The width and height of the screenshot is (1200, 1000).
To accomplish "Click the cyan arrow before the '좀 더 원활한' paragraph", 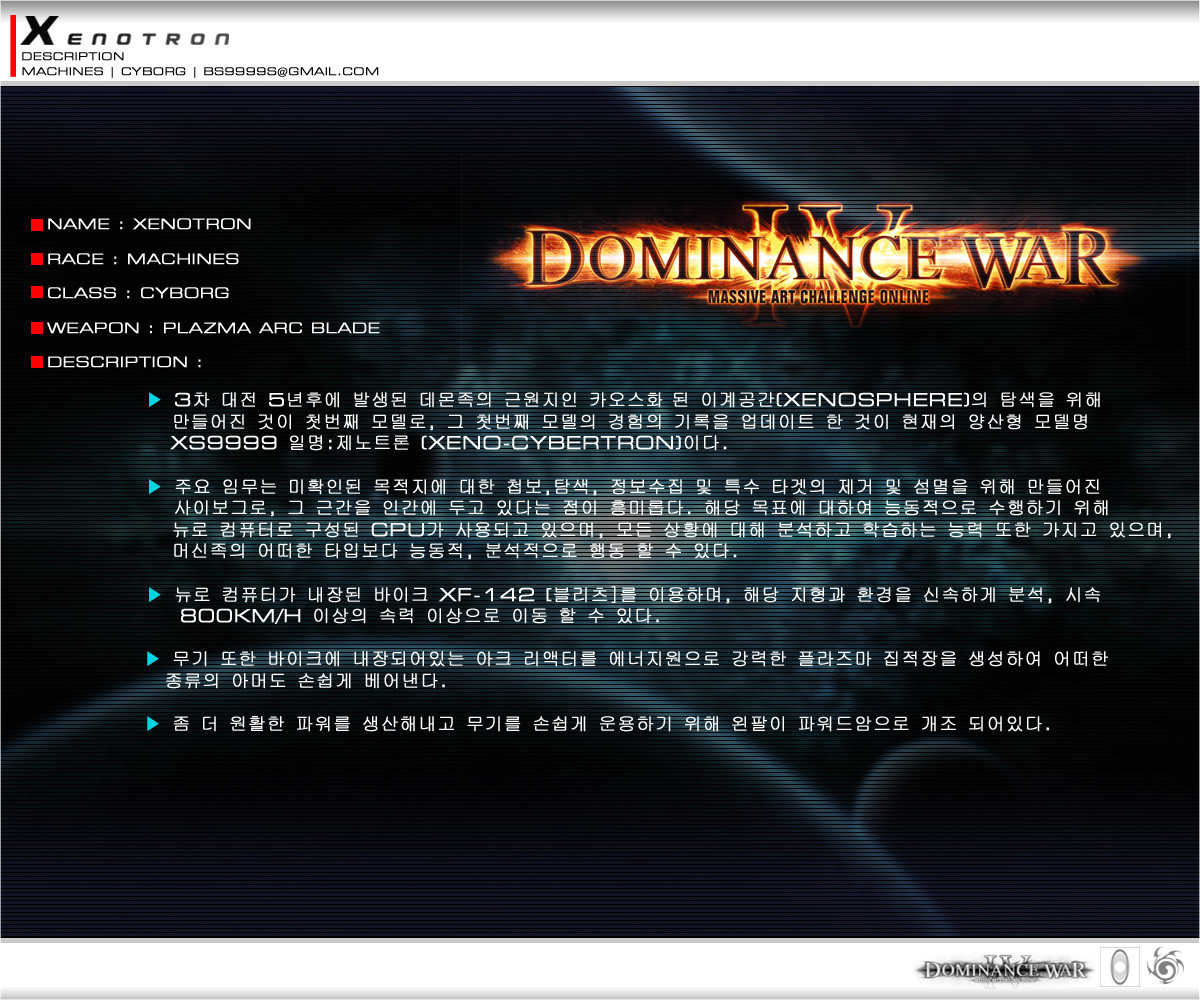I will pos(153,723).
